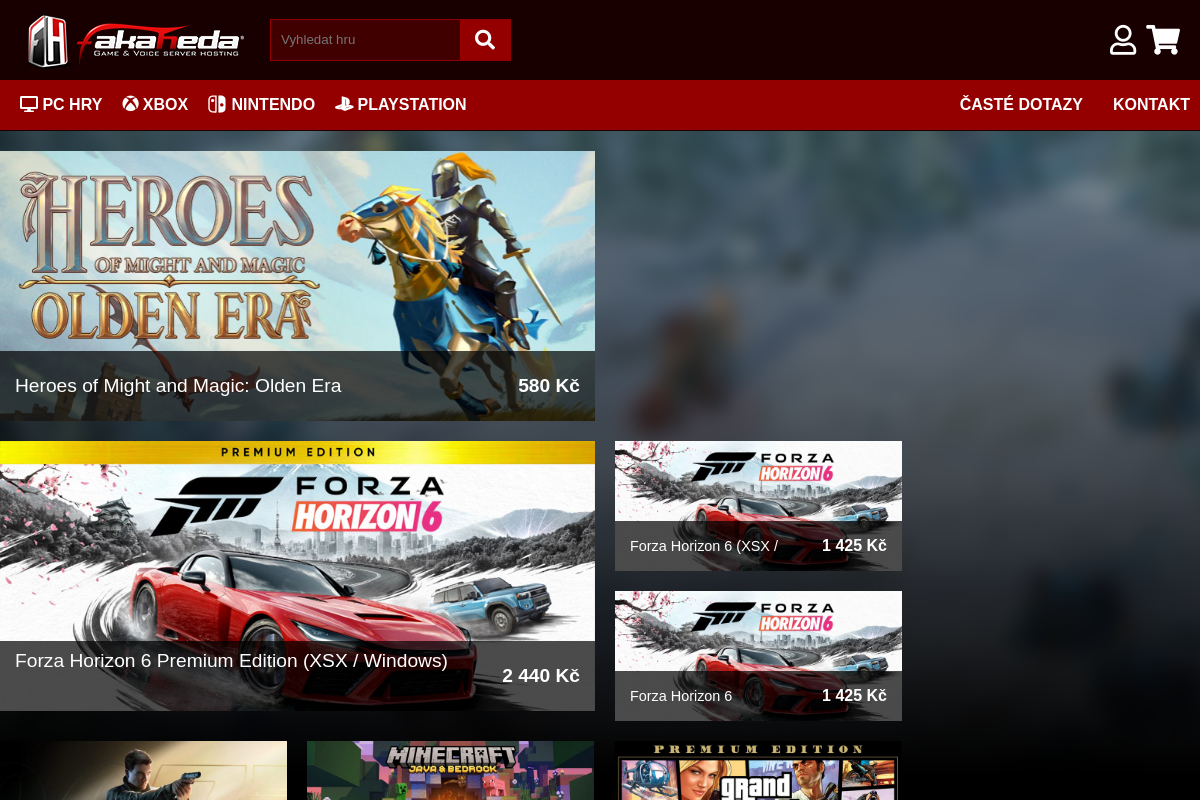Open Heroes of Might and Magic banner
This screenshot has height=800, width=1200.
[297, 286]
